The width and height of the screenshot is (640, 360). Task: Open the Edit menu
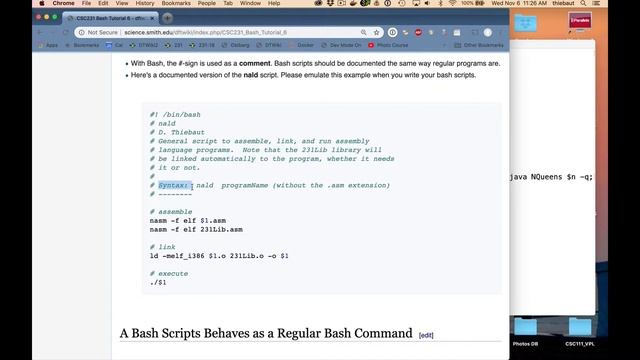click(x=103, y=3)
